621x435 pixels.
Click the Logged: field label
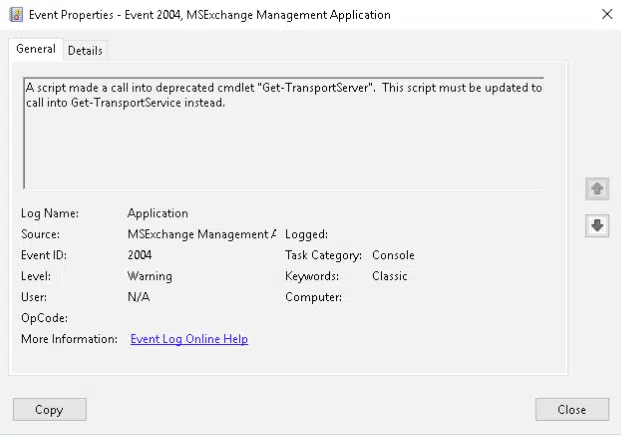307,235
